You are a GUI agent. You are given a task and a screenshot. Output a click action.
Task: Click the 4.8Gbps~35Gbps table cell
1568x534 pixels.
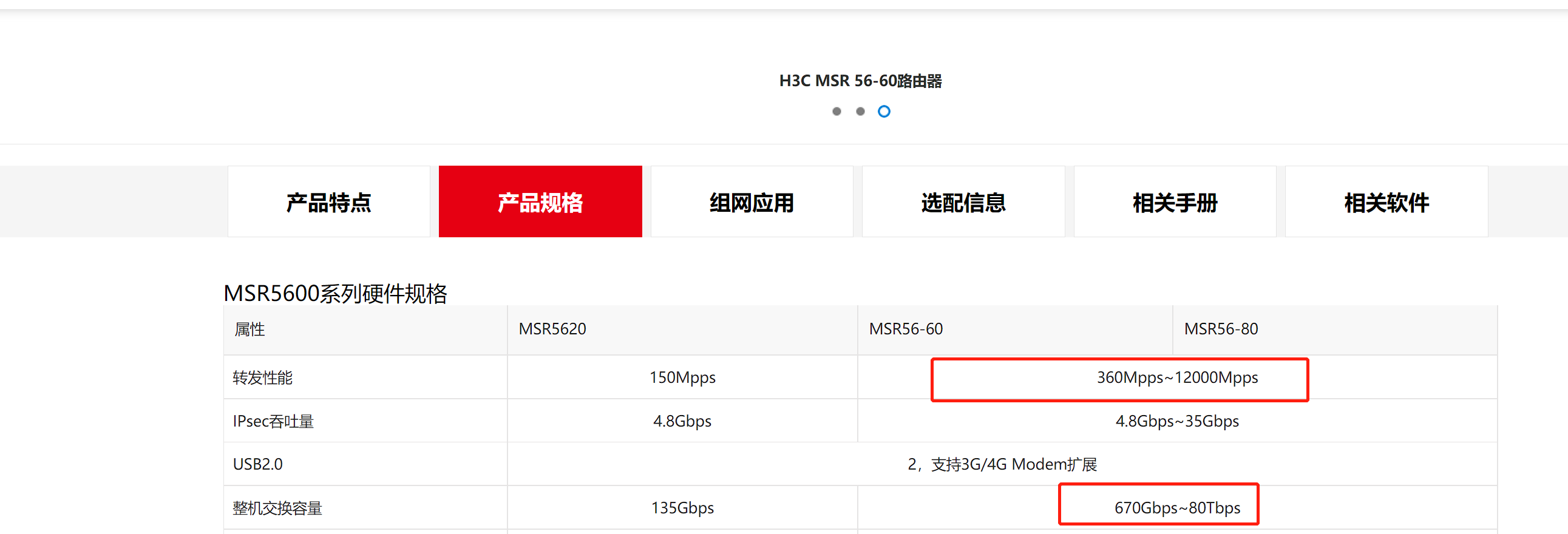1176,421
